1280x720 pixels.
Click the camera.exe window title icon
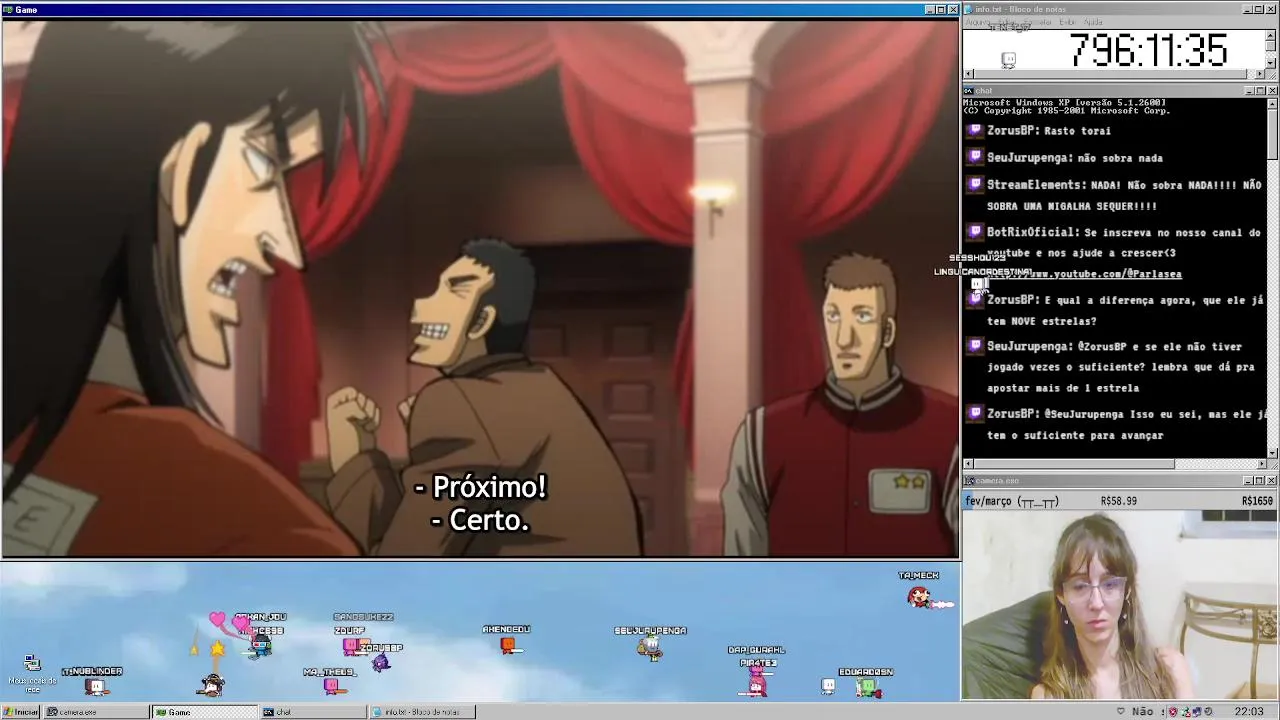[968, 481]
